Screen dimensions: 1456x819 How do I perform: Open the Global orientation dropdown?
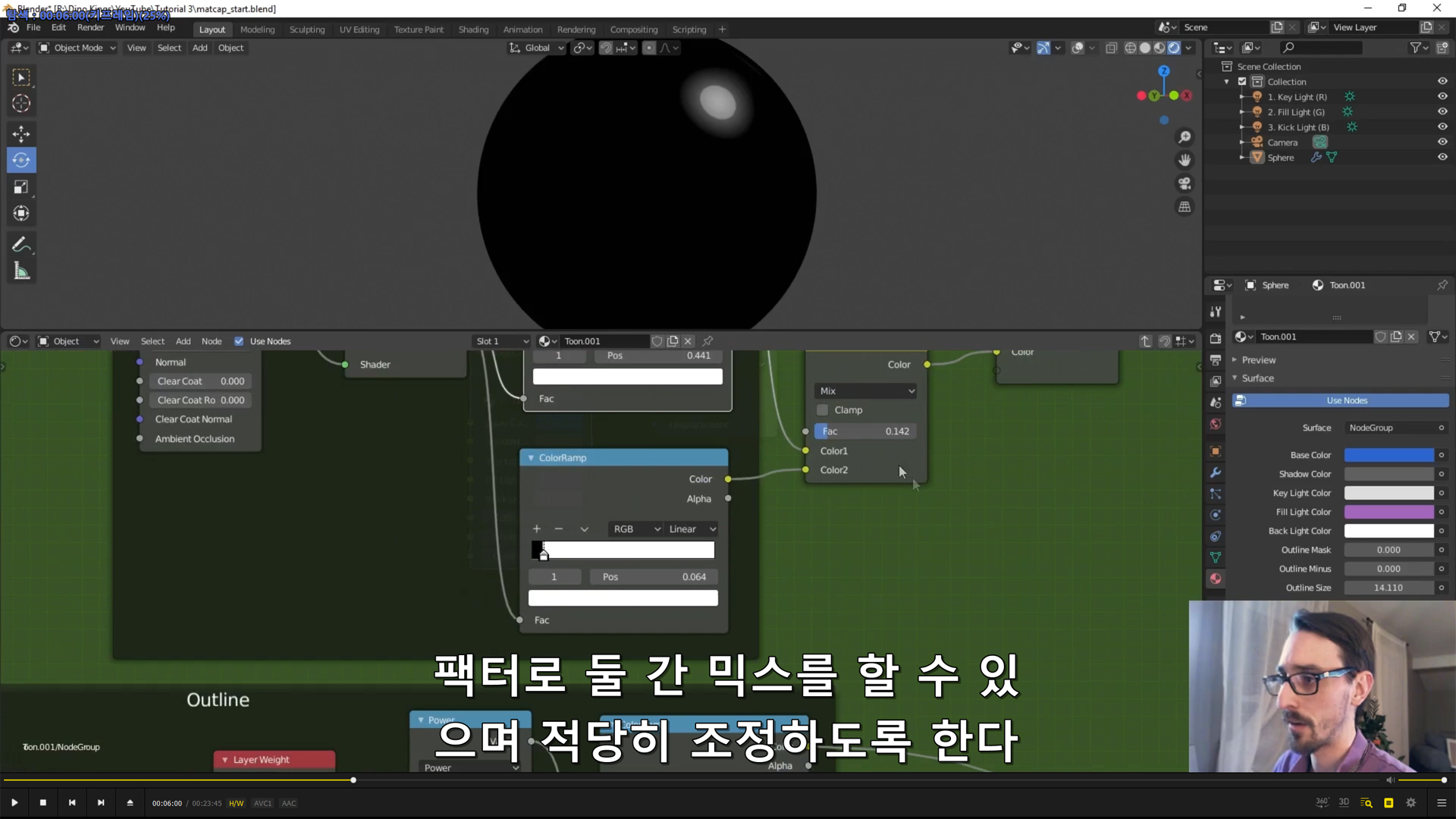click(537, 48)
